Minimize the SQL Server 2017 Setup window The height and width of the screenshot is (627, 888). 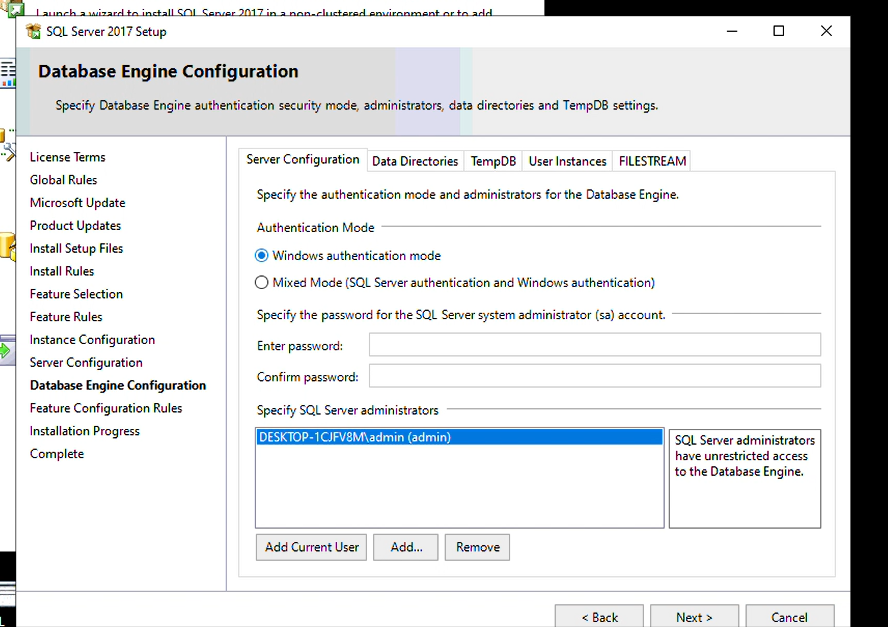tap(732, 31)
